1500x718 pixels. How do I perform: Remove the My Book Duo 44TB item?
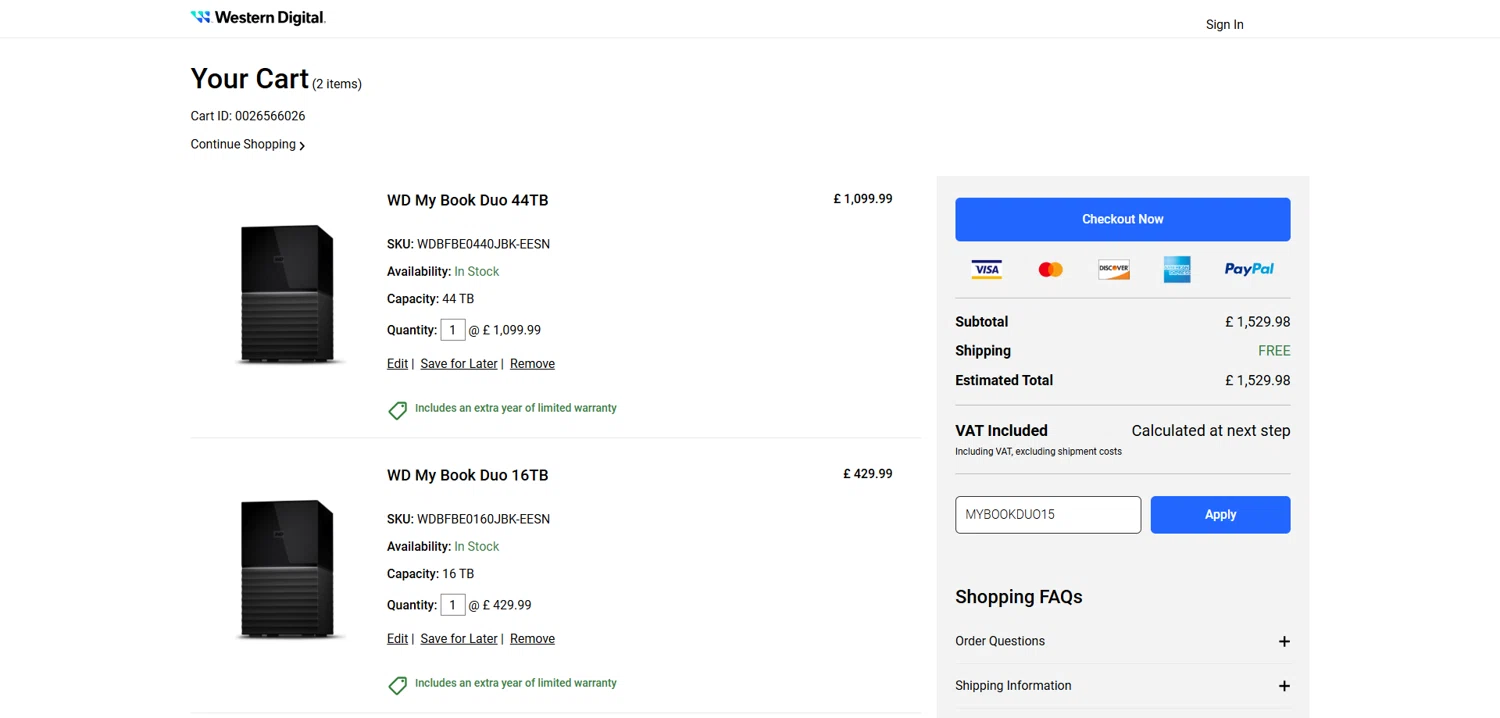tap(532, 364)
